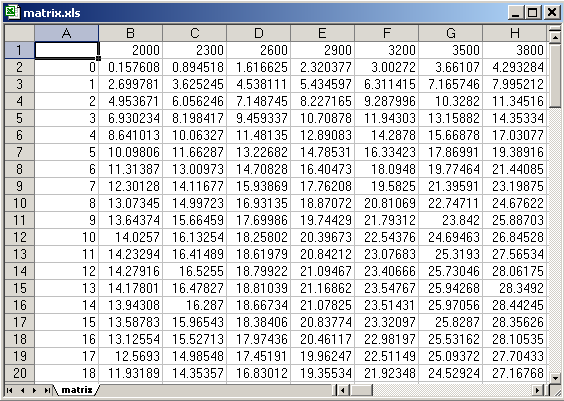Click cell containing 14.2878
The image size is (564, 401).
click(x=387, y=135)
